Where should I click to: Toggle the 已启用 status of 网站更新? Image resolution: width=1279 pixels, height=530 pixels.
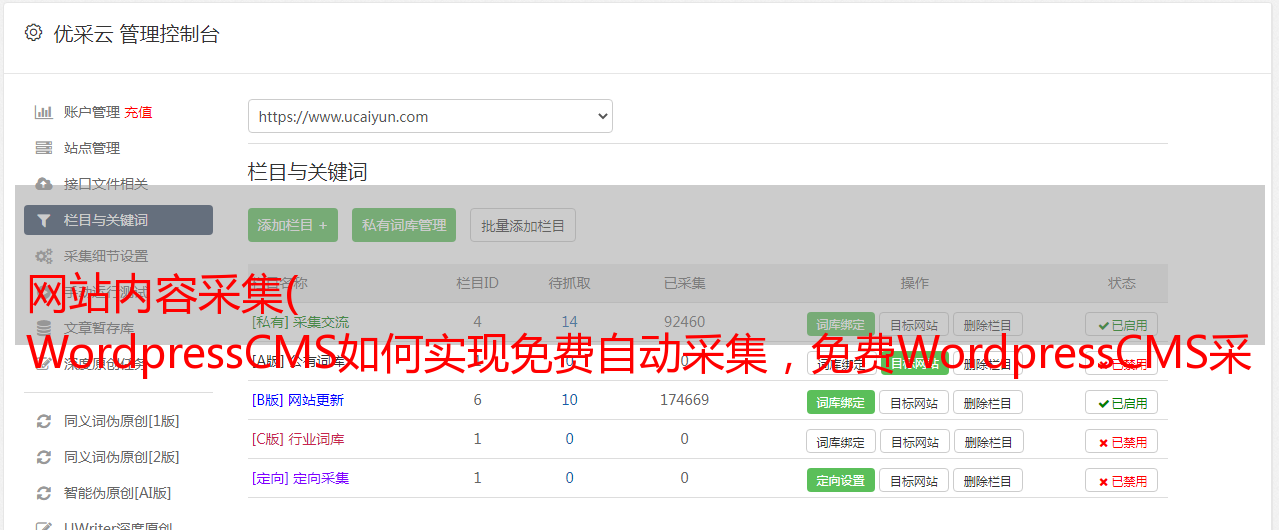point(1122,402)
